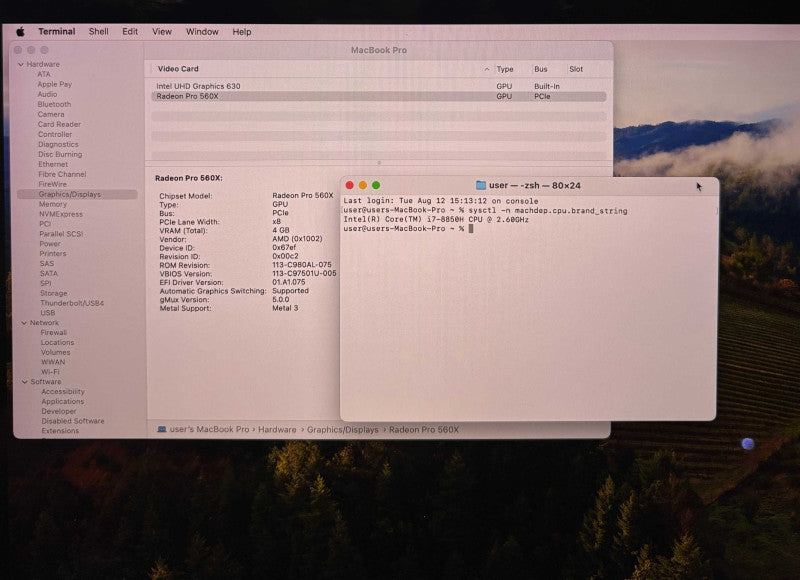Select Card Reader in the sidebar
This screenshot has width=800, height=580.
coord(59,124)
